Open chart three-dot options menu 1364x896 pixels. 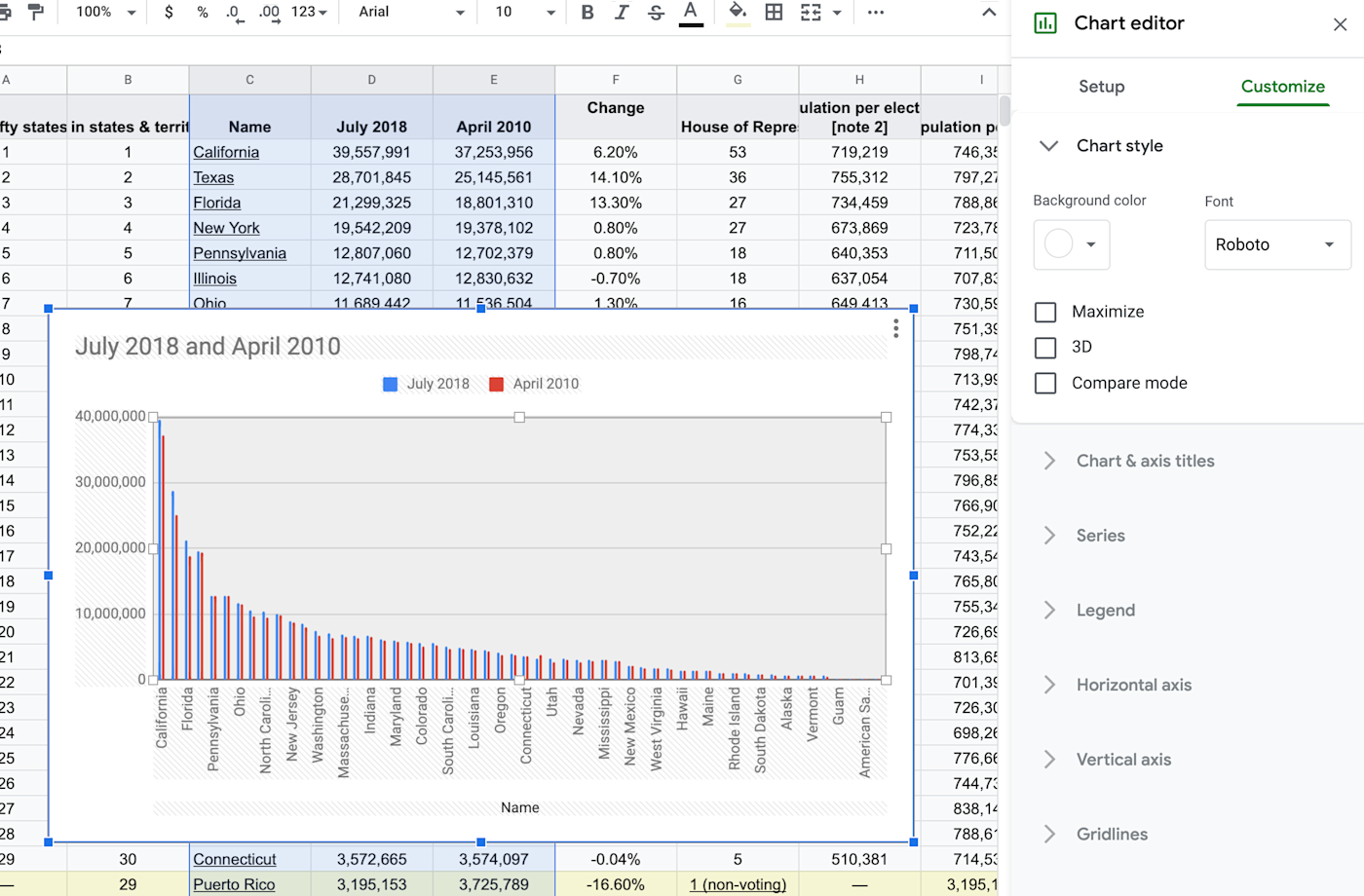(895, 329)
